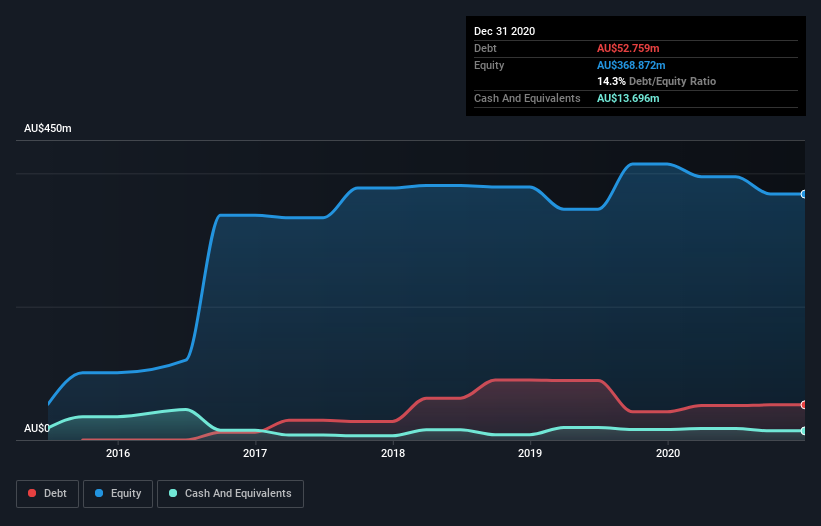The image size is (821, 526).
Task: Click the teal Cash legend dot
Action: (173, 493)
